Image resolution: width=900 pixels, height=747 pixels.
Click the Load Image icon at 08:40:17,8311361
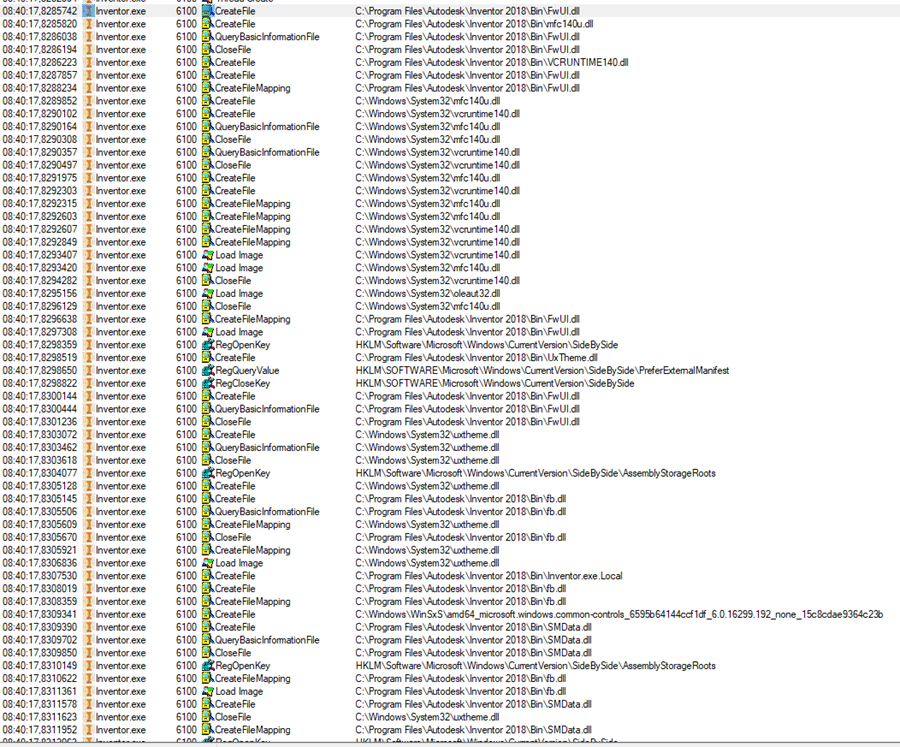(x=208, y=691)
